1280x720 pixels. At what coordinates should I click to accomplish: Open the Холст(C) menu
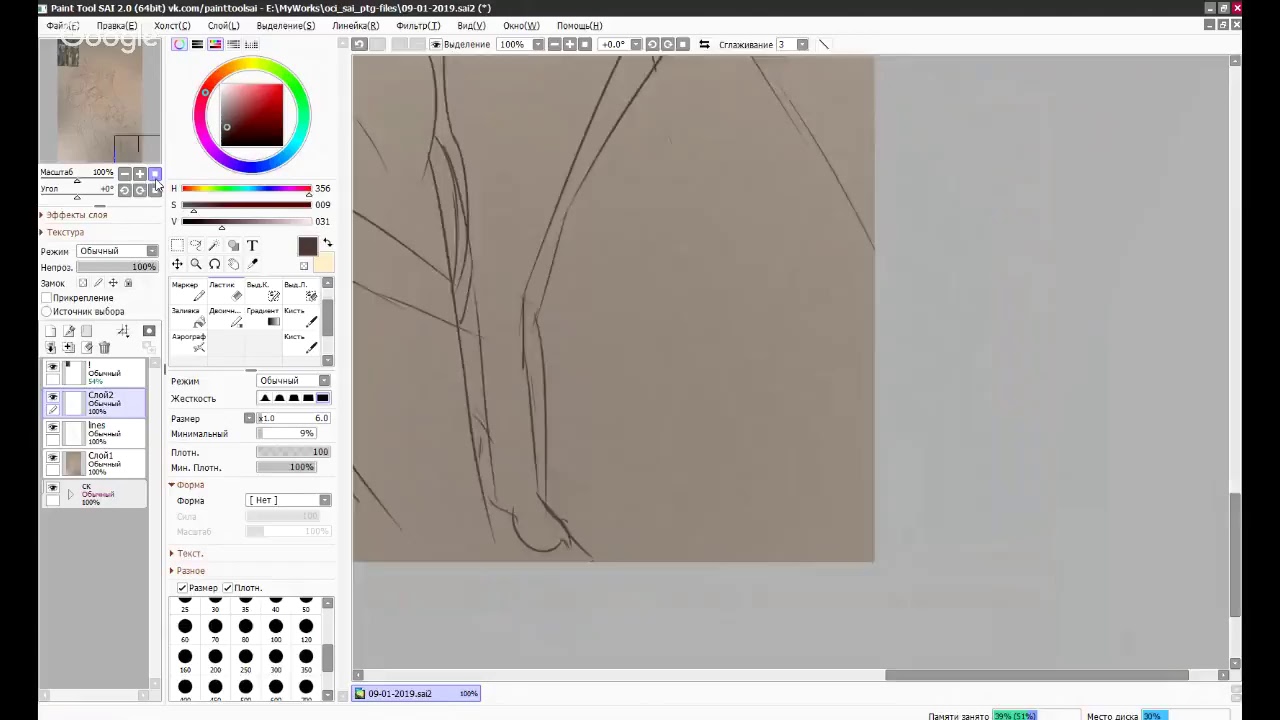[x=172, y=25]
